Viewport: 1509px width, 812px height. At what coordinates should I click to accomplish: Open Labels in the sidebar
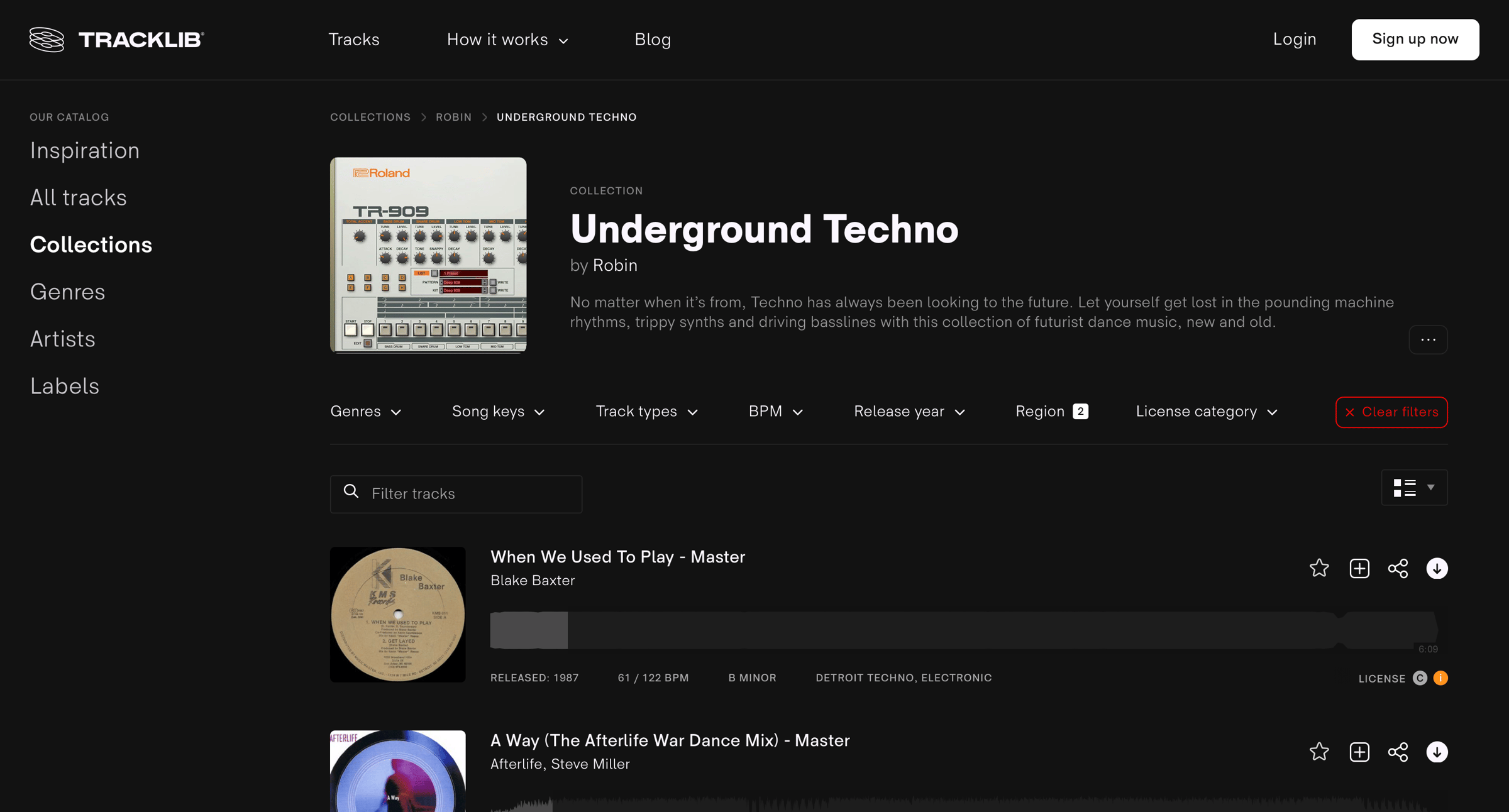click(x=65, y=386)
